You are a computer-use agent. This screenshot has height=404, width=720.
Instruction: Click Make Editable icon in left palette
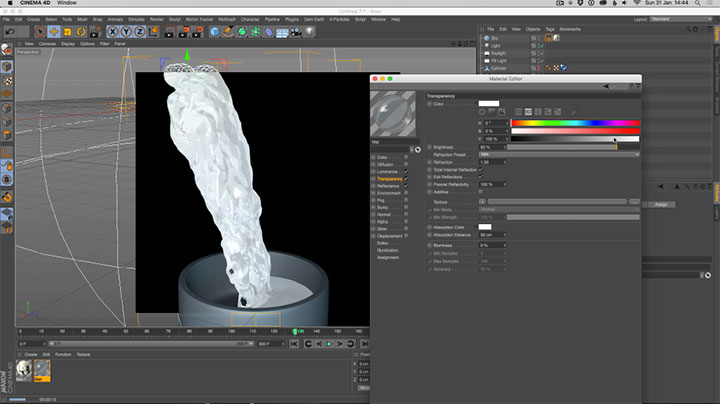pos(6,50)
